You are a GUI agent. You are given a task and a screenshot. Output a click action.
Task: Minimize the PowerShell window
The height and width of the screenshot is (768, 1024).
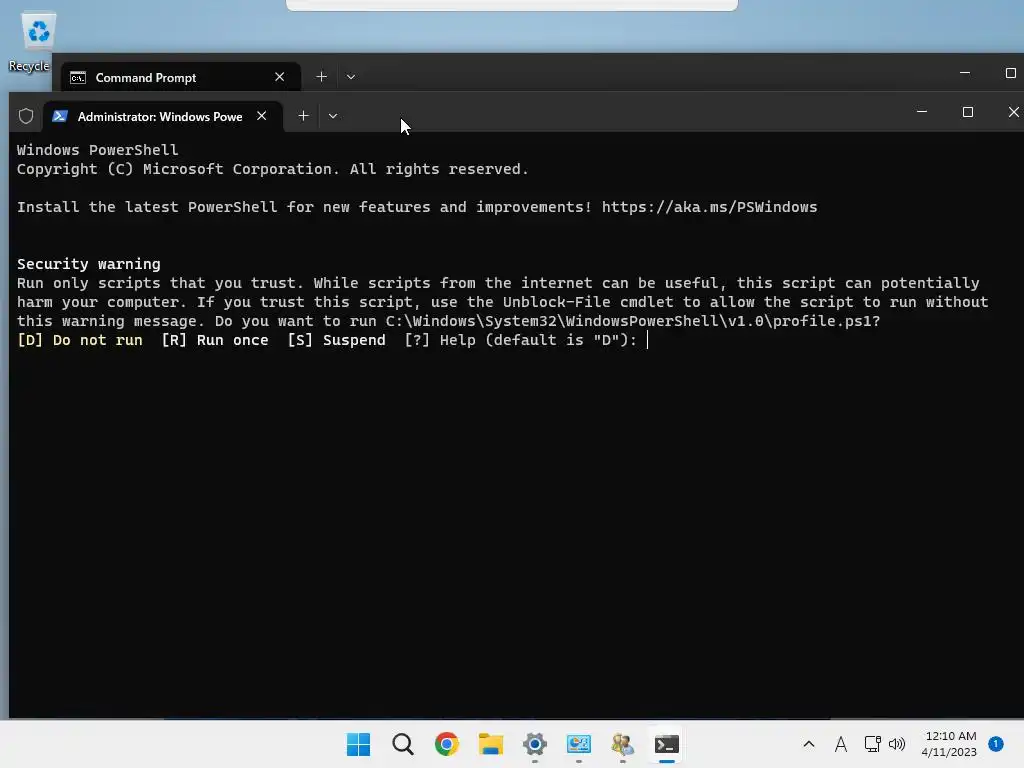click(922, 112)
